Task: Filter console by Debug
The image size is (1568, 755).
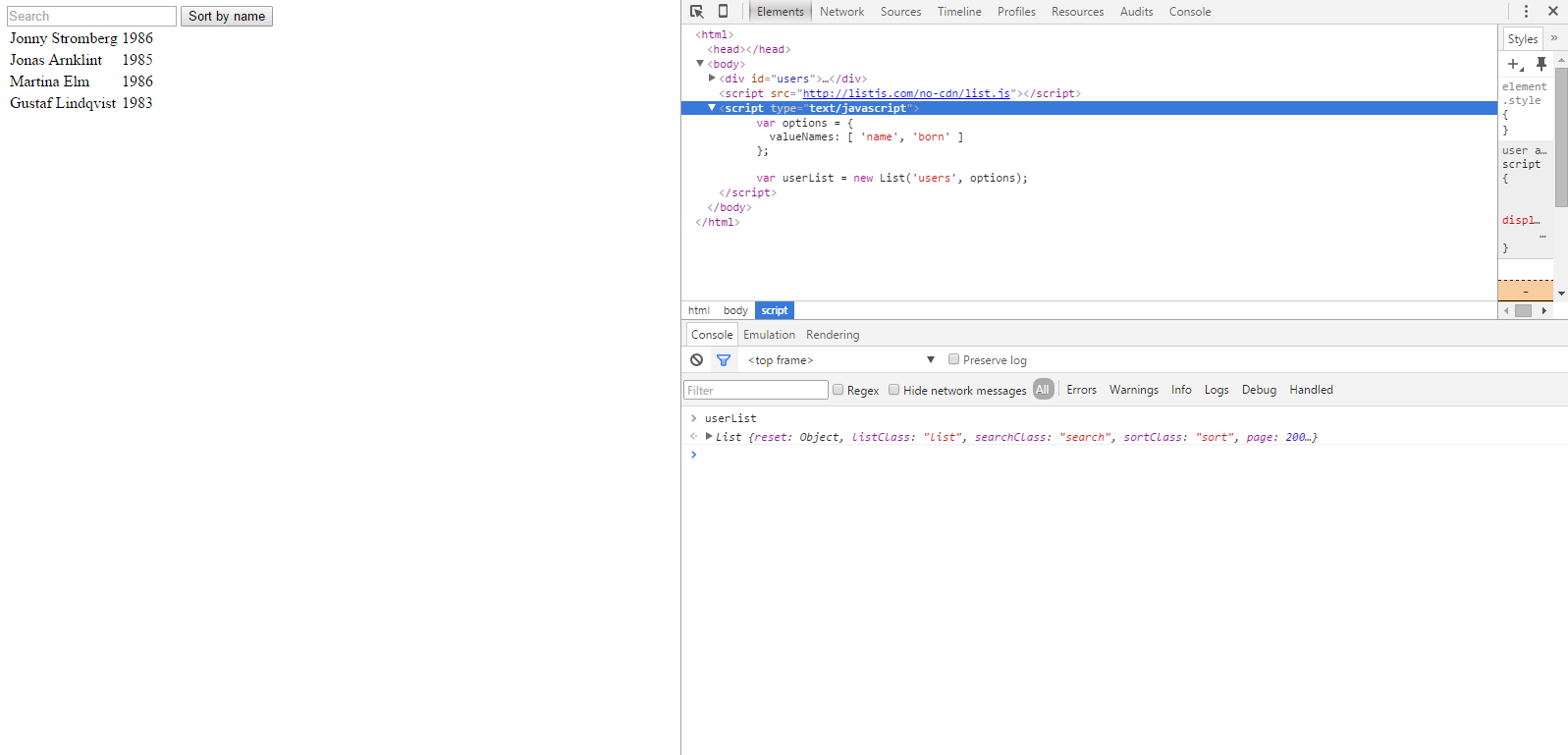Action: [1259, 390]
